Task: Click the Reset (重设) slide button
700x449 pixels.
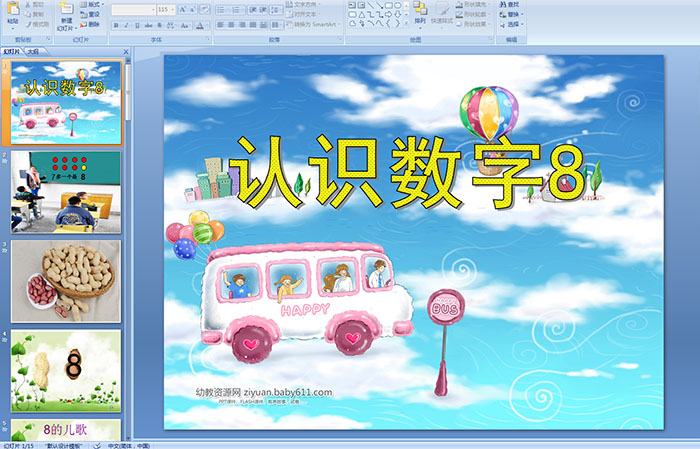Action: coord(90,14)
